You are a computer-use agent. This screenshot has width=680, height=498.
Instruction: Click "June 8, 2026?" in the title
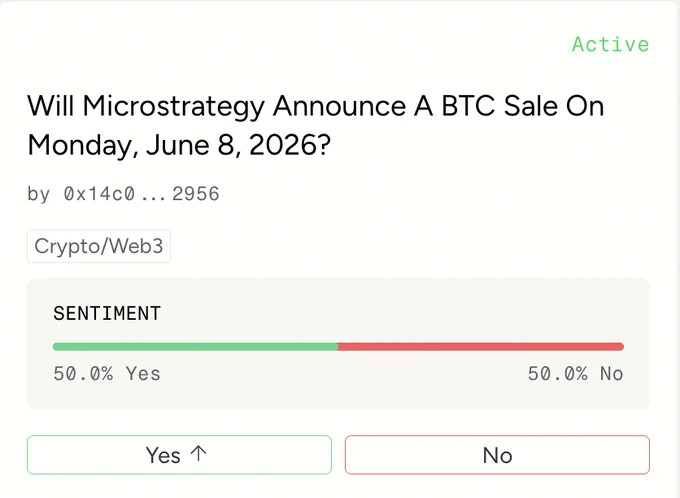click(238, 145)
